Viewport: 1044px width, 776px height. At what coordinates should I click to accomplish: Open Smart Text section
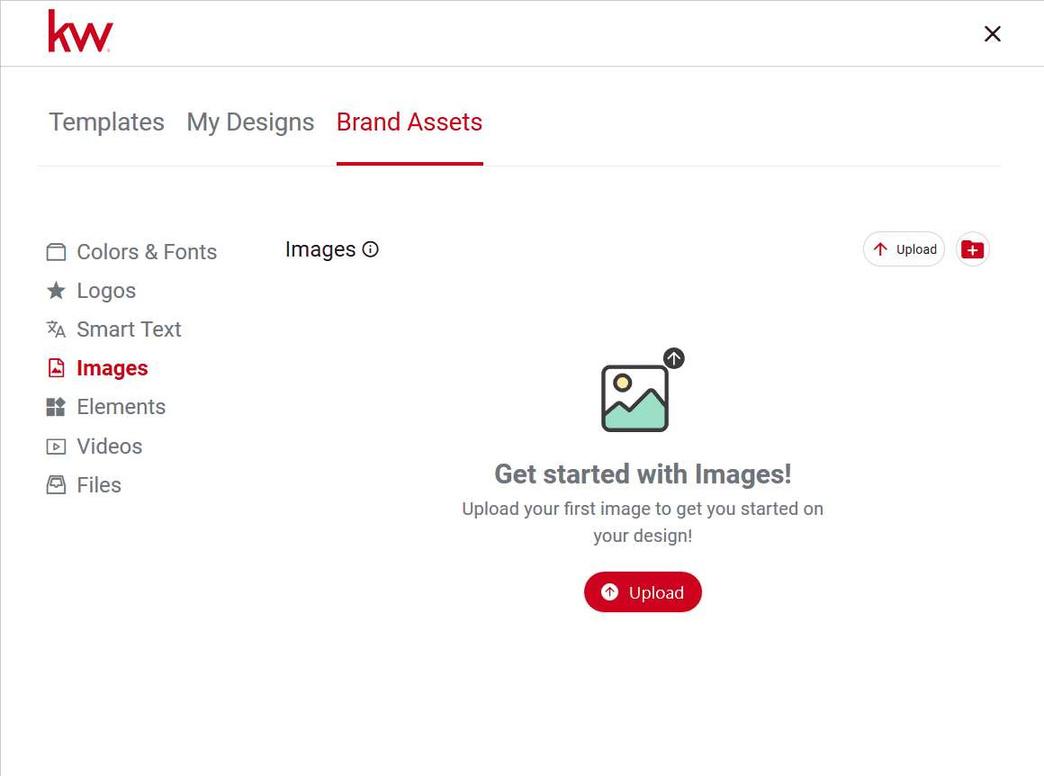[x=129, y=329]
